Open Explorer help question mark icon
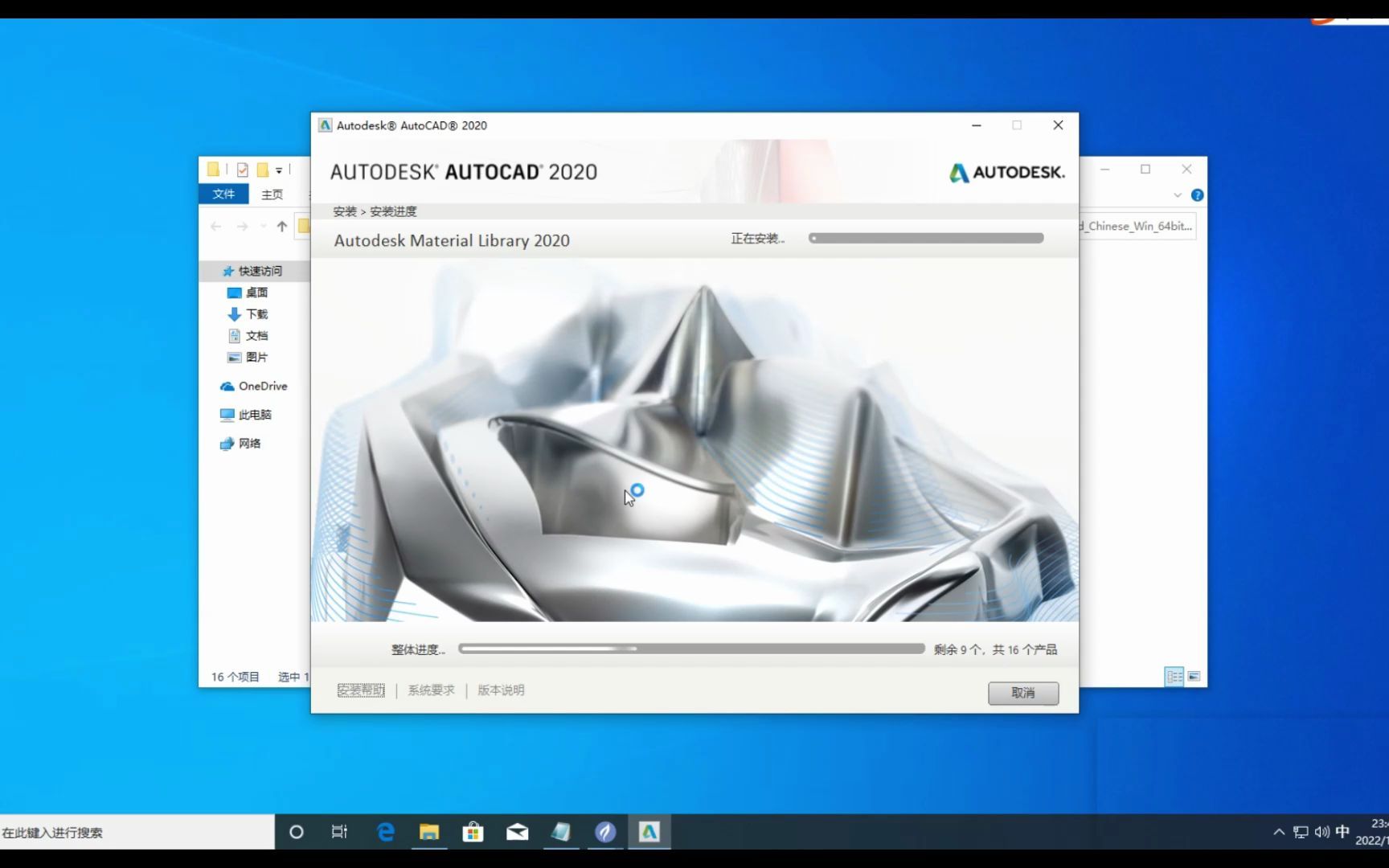Image resolution: width=1389 pixels, height=868 pixels. (x=1197, y=195)
